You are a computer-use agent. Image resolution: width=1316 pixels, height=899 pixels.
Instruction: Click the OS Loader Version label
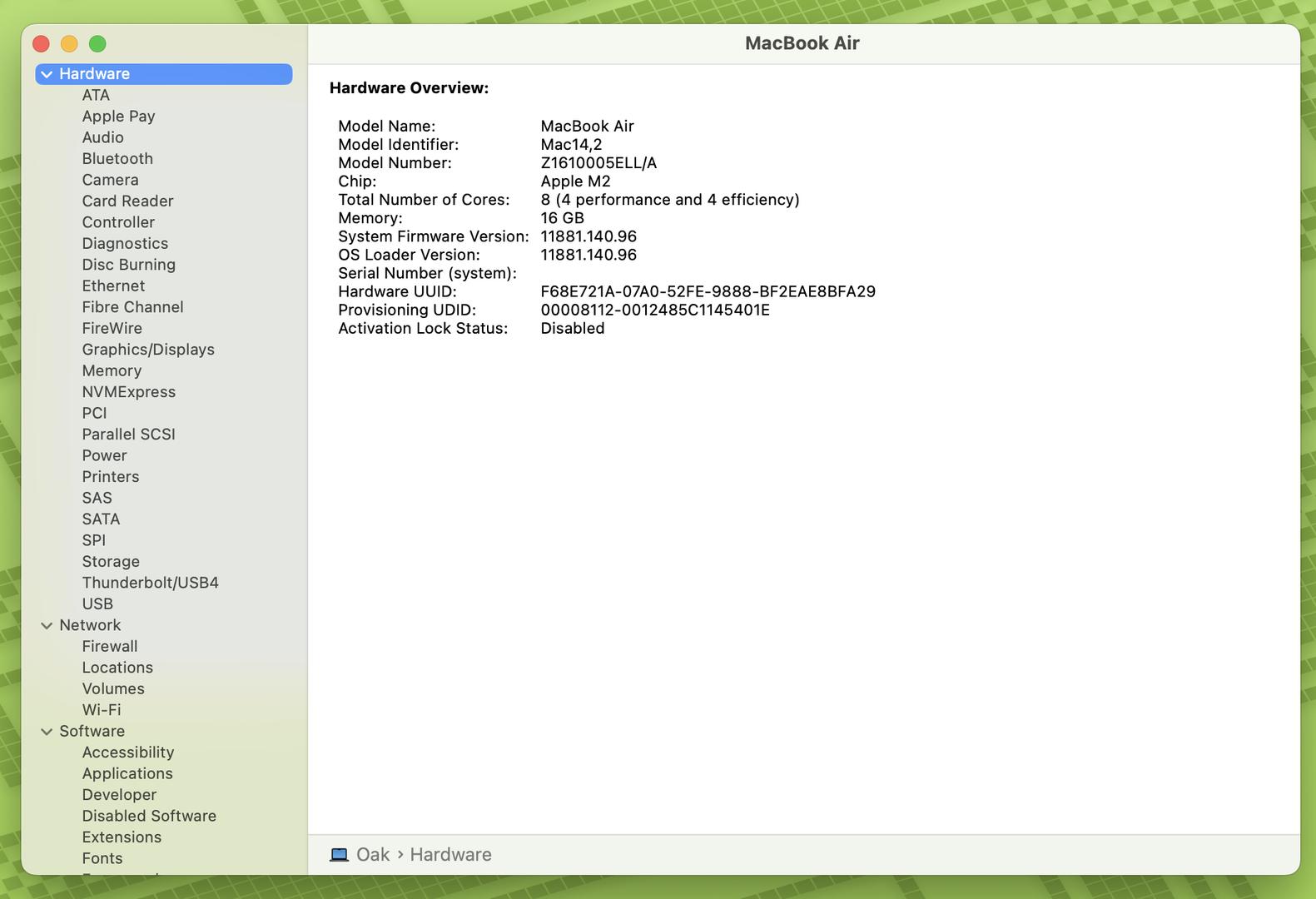pyautogui.click(x=409, y=256)
